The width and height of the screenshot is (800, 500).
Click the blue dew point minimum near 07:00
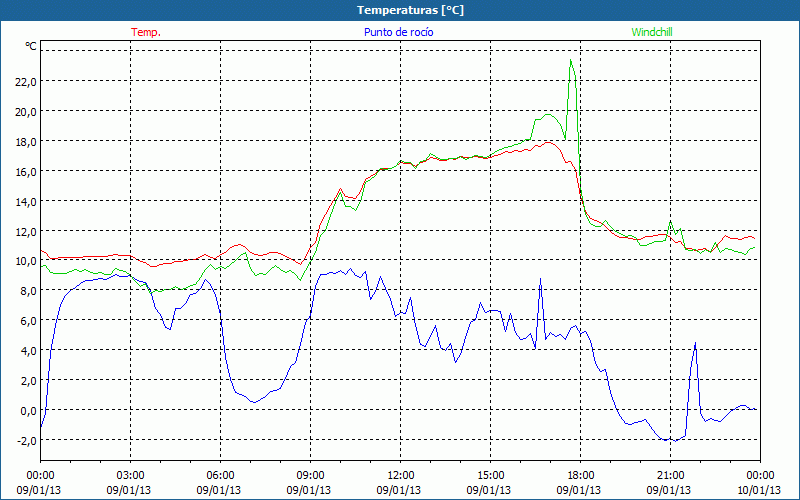click(254, 402)
